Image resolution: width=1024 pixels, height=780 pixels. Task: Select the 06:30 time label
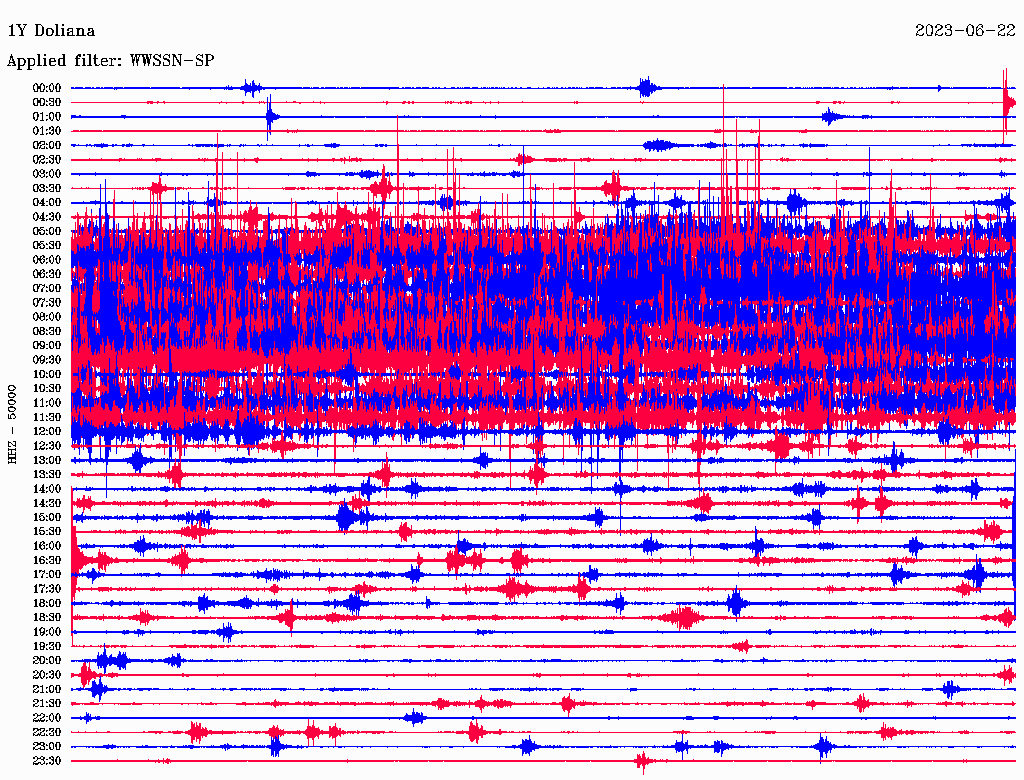[x=47, y=274]
